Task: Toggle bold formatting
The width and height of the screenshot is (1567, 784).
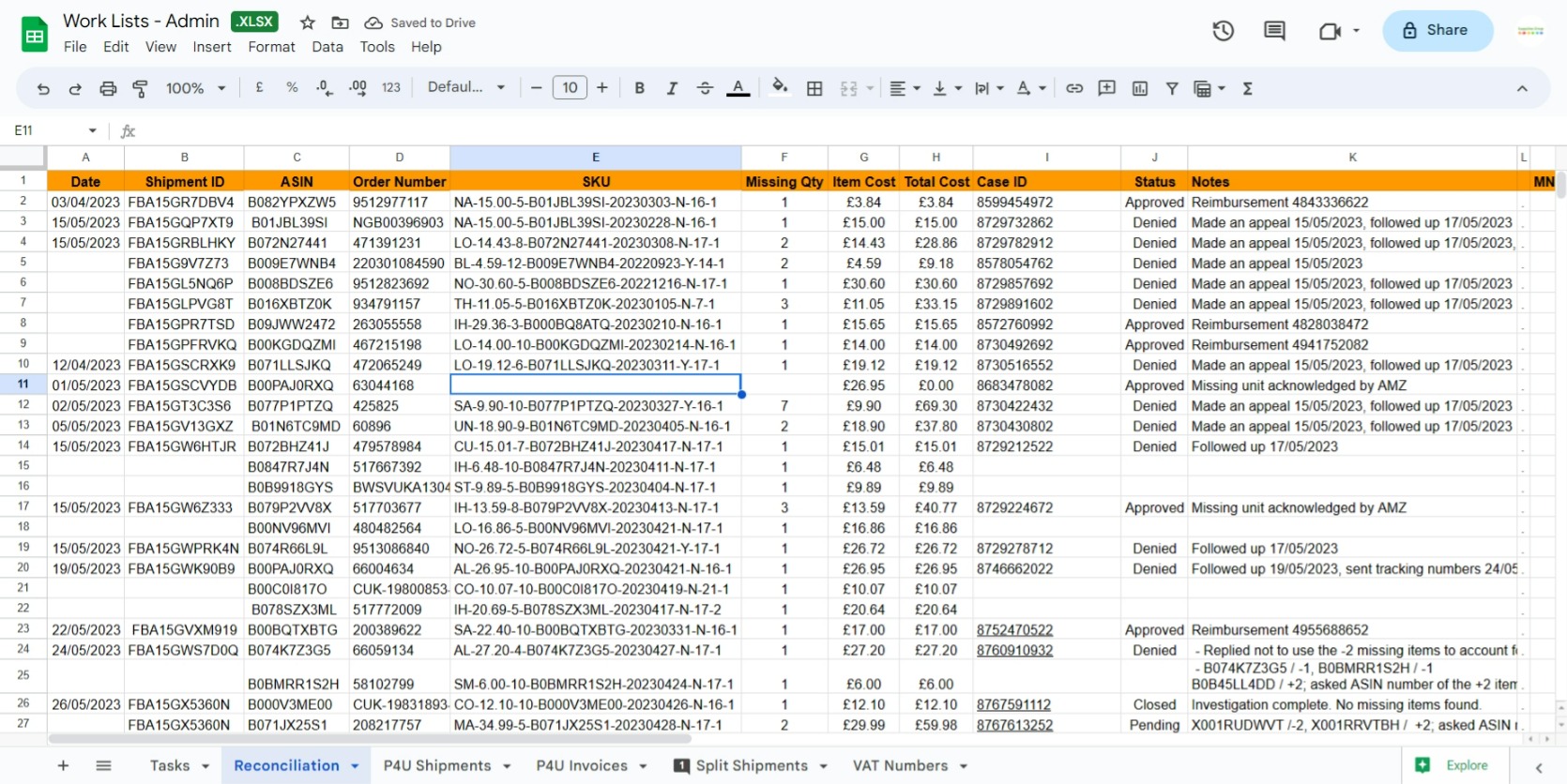Action: pyautogui.click(x=639, y=88)
